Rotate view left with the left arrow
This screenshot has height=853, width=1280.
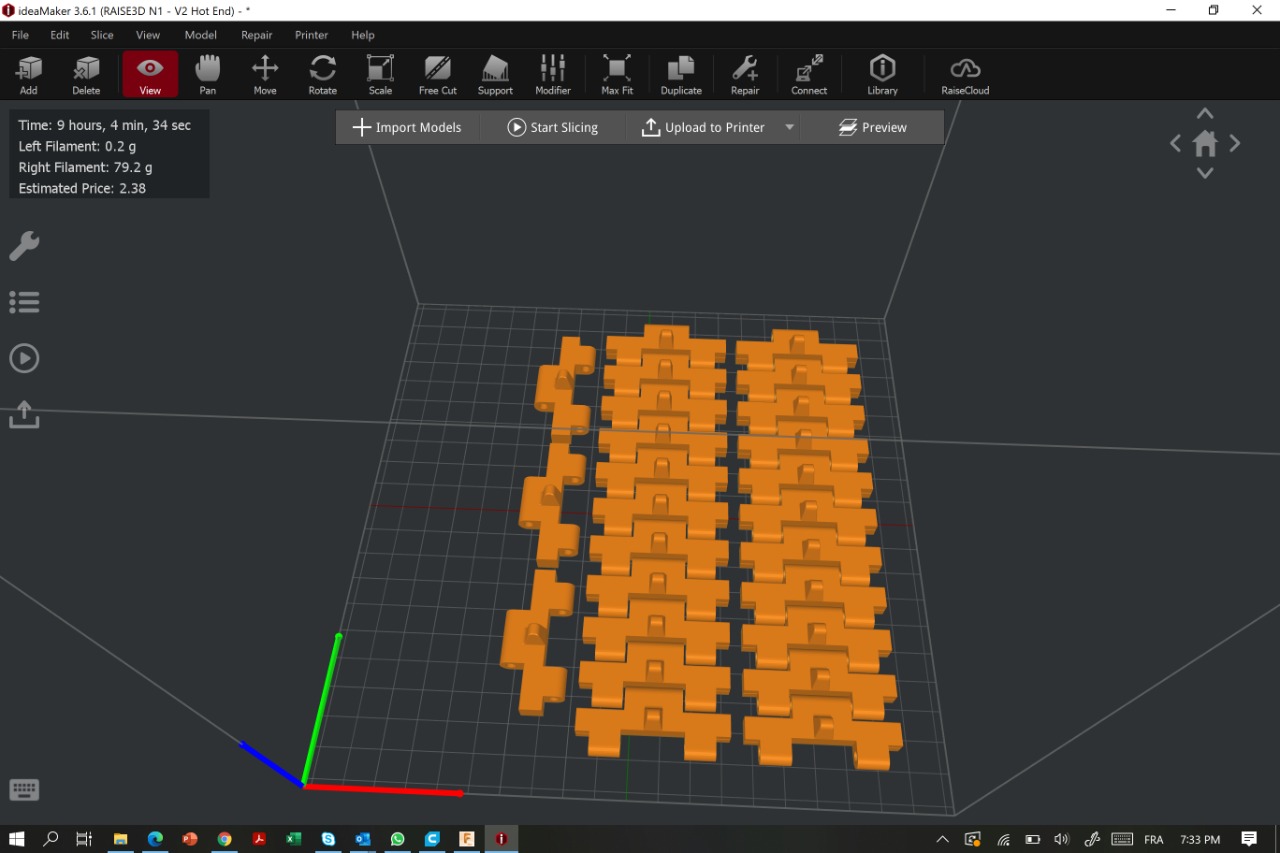click(x=1176, y=144)
